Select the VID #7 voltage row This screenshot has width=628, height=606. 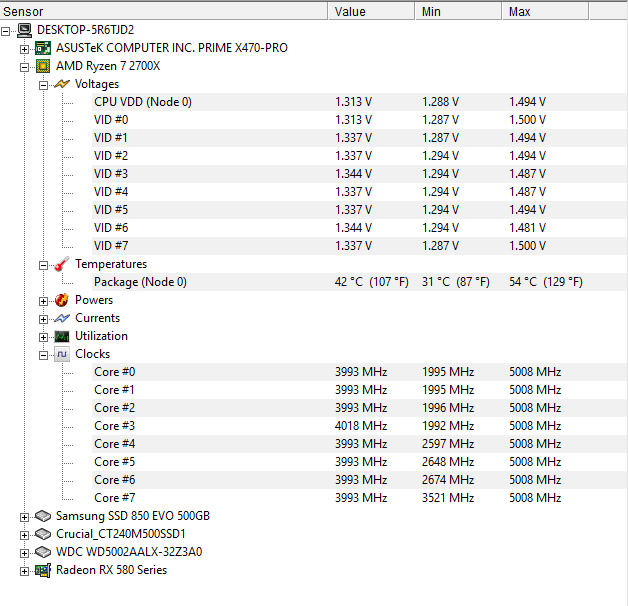[360, 246]
